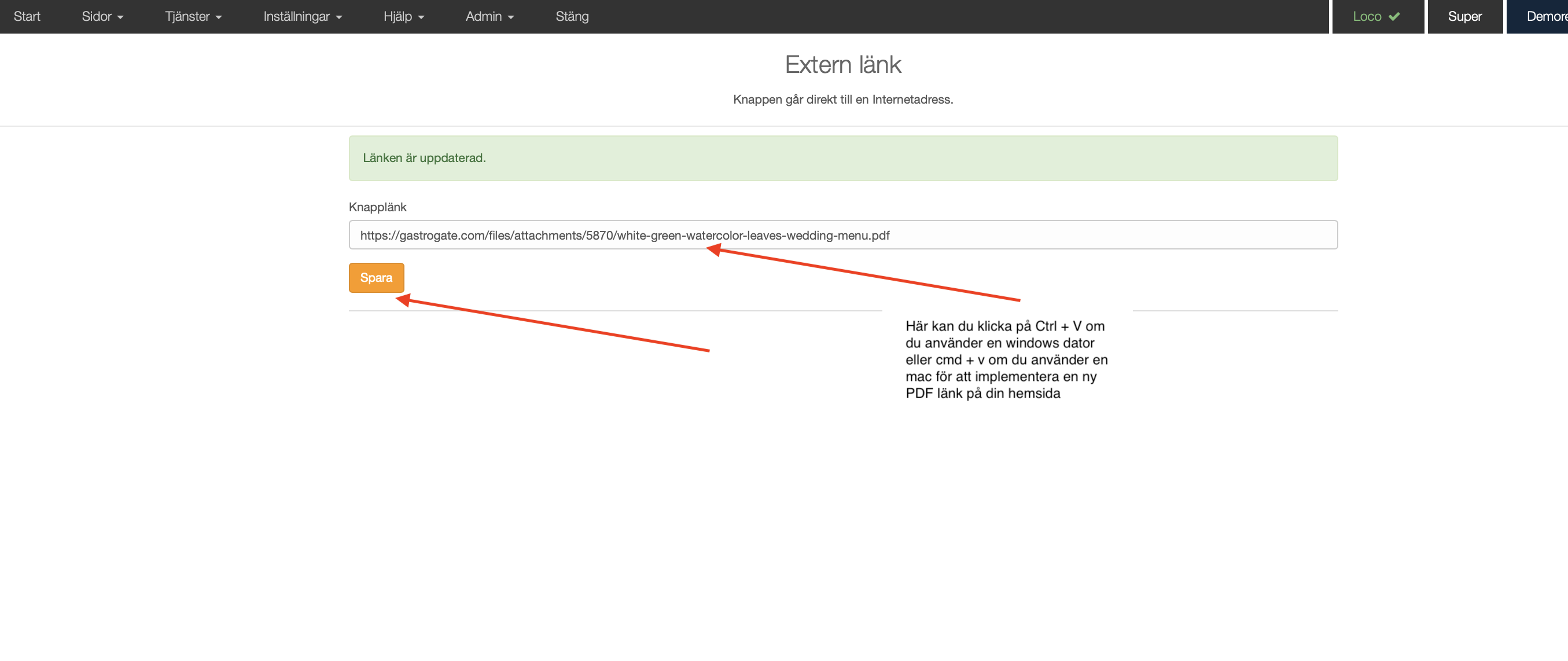Click the orange Spara button
The image size is (1568, 661).
tap(376, 278)
